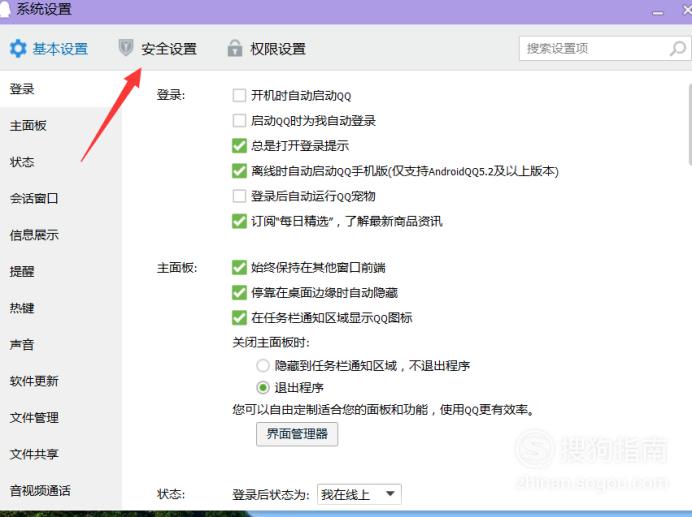
Task: Uncheck 始终保持在其他窗口前端
Action: pos(239,267)
